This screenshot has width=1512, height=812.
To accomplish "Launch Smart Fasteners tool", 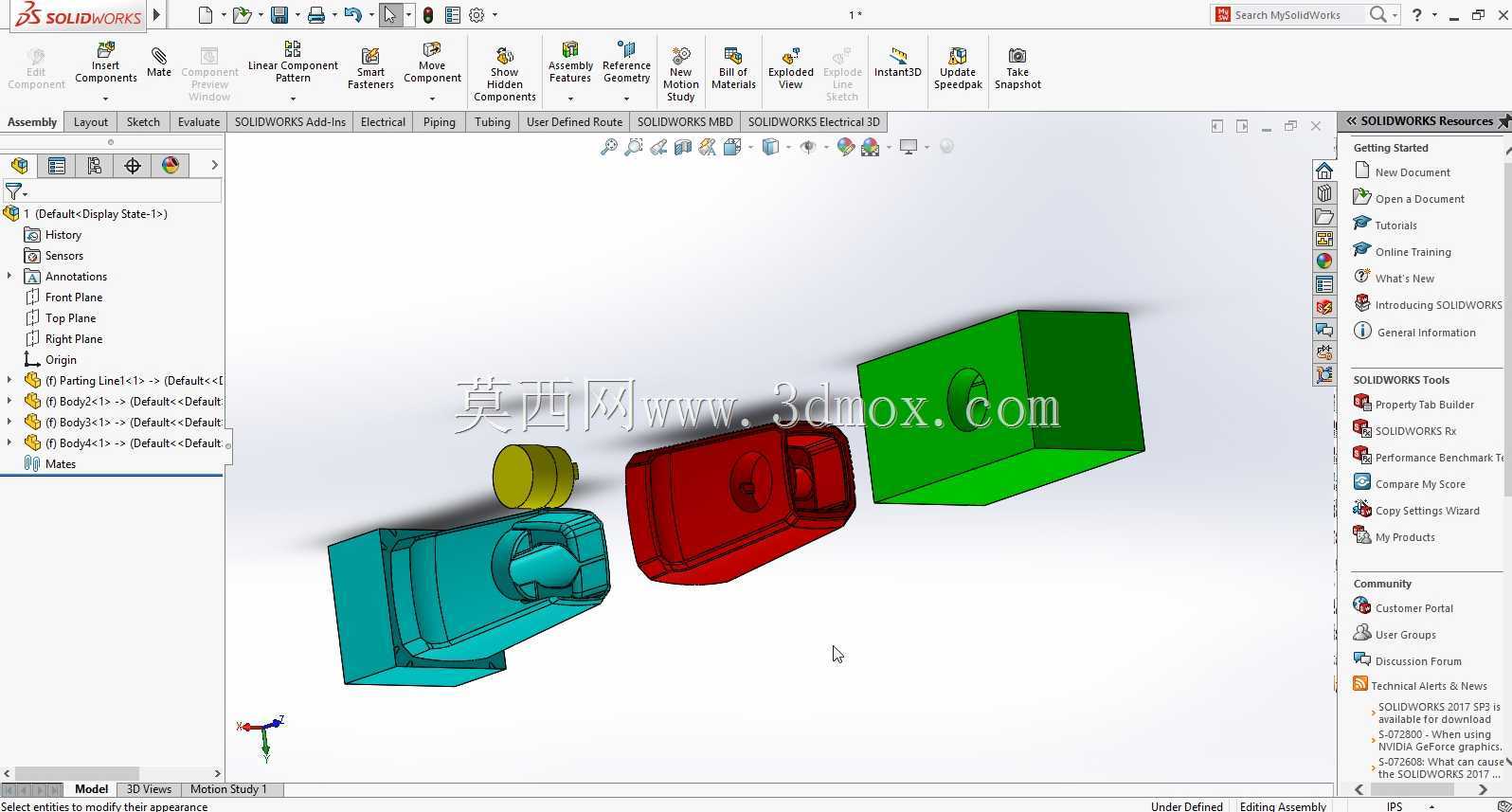I will [370, 68].
